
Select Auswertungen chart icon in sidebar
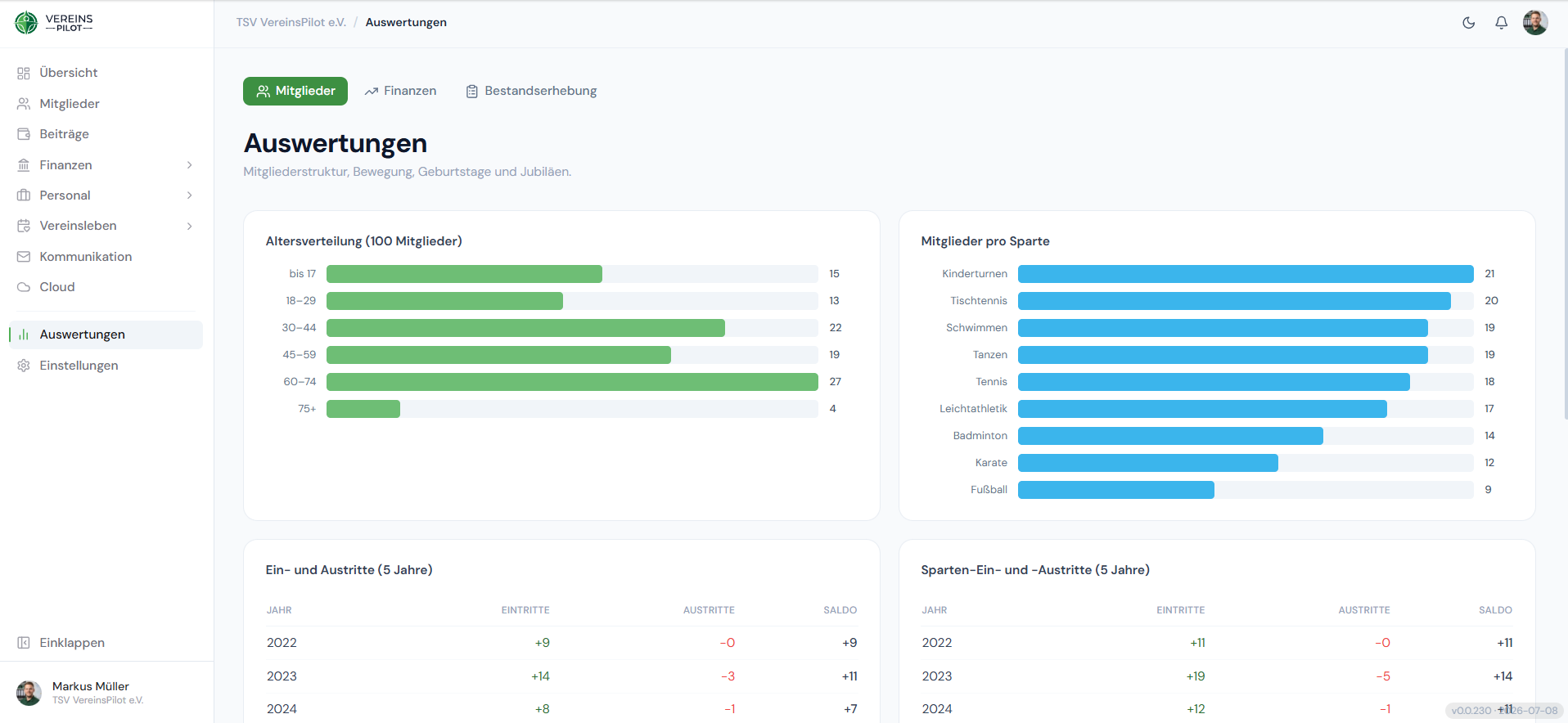24,335
